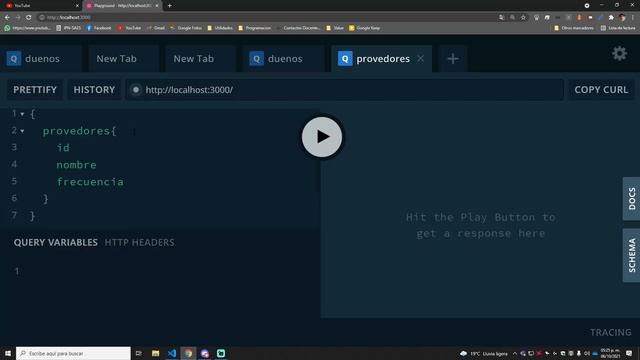Click the 'frecuencia' field in query

[90, 182]
